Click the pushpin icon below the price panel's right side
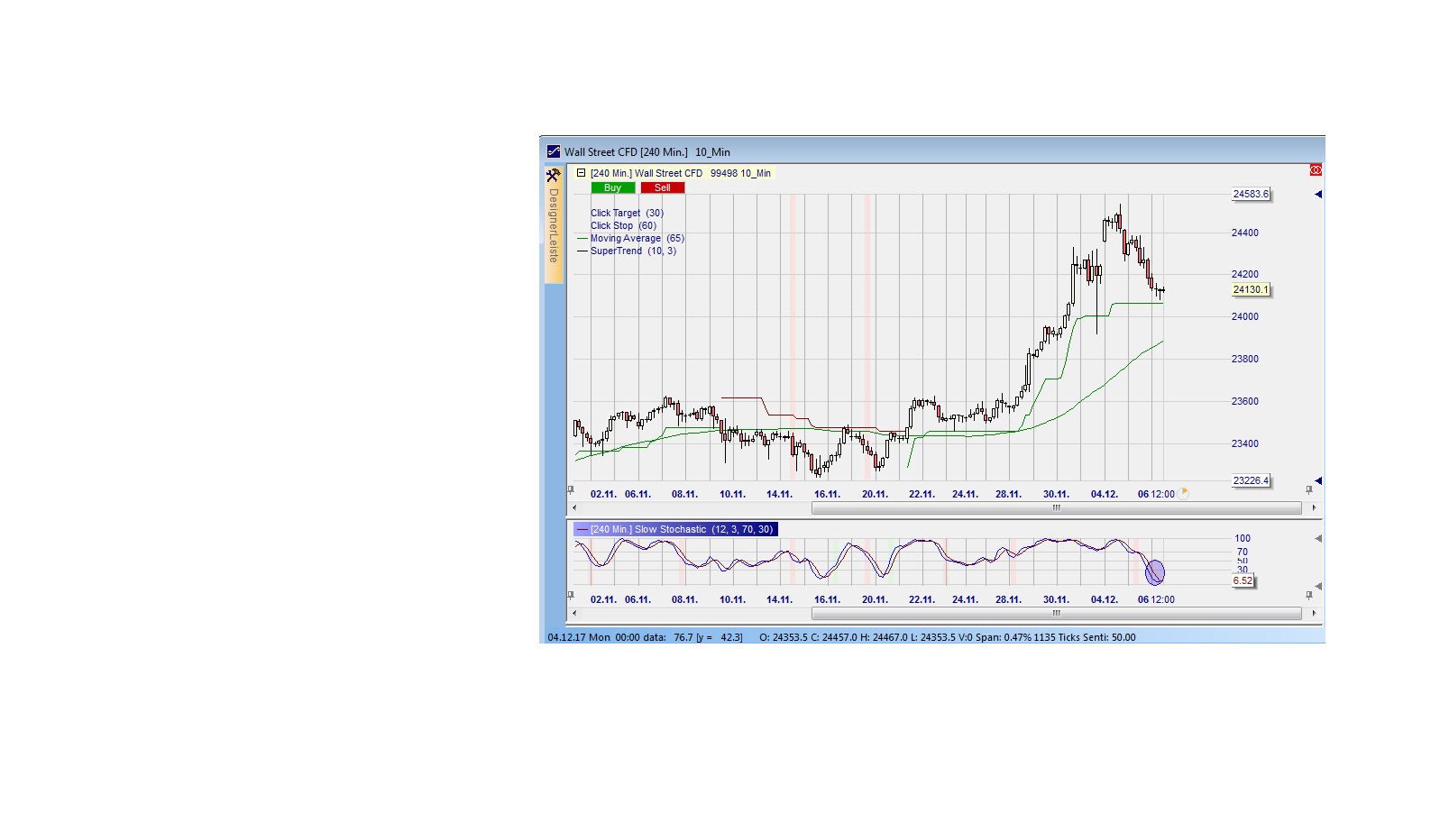Screen dimensions: 1449x840 pyautogui.click(x=1308, y=491)
